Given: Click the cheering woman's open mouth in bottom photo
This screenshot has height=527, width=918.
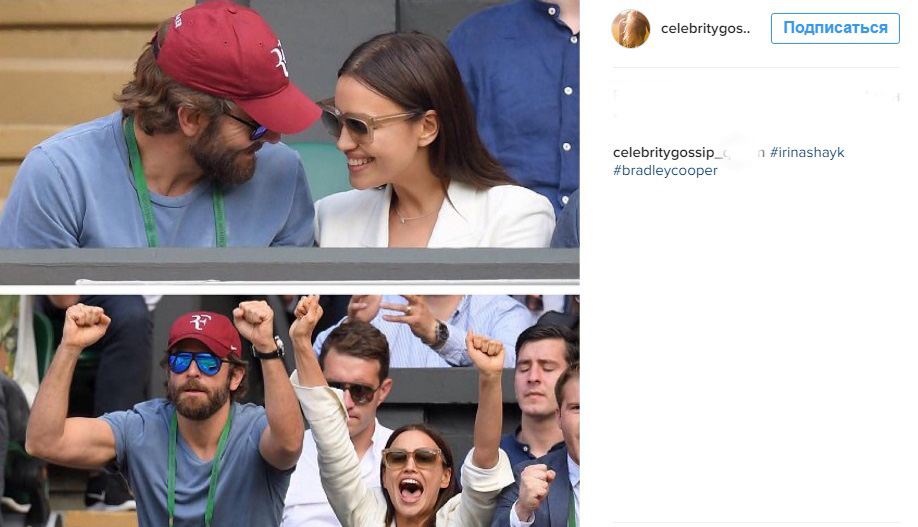Looking at the screenshot, I should coord(410,491).
